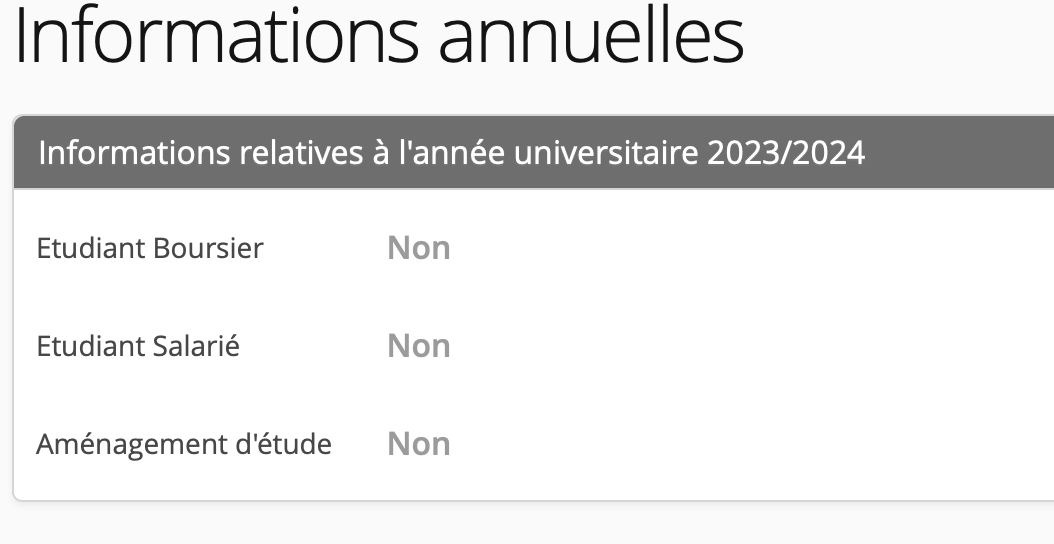Click the "2023/2024" year in the header
The width and height of the screenshot is (1054, 544).
pyautogui.click(x=786, y=154)
